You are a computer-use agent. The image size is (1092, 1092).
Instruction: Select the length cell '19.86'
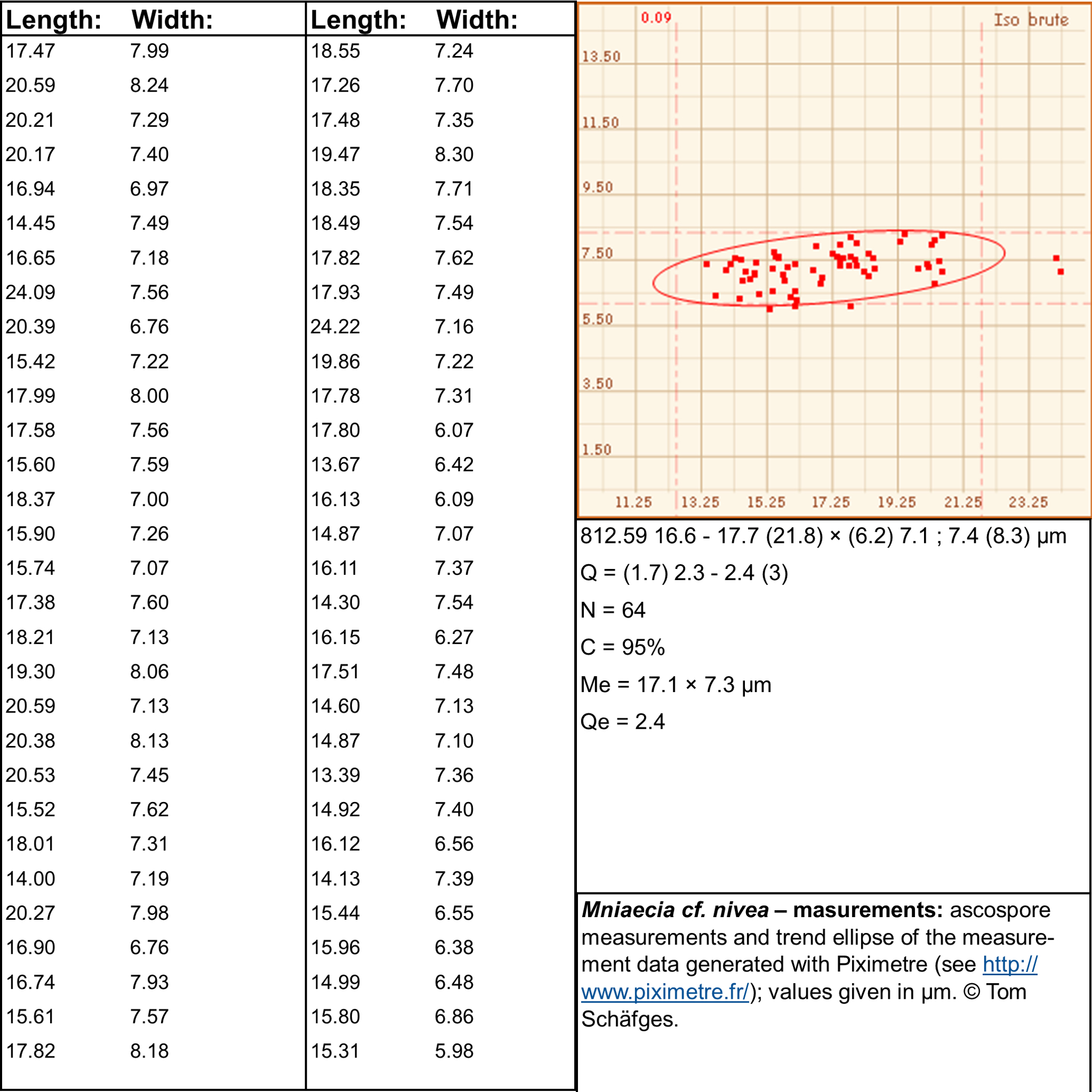[x=335, y=362]
